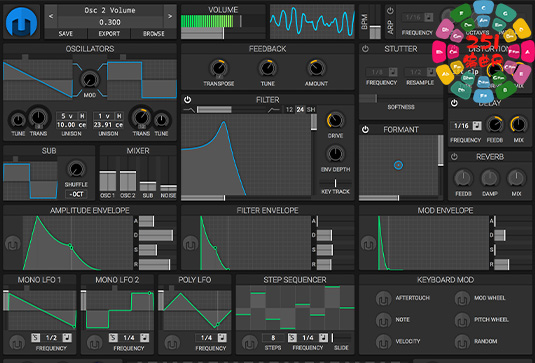Image resolution: width=535 pixels, height=363 pixels.
Task: Click the delay FEEDB knob
Action: click(x=495, y=125)
